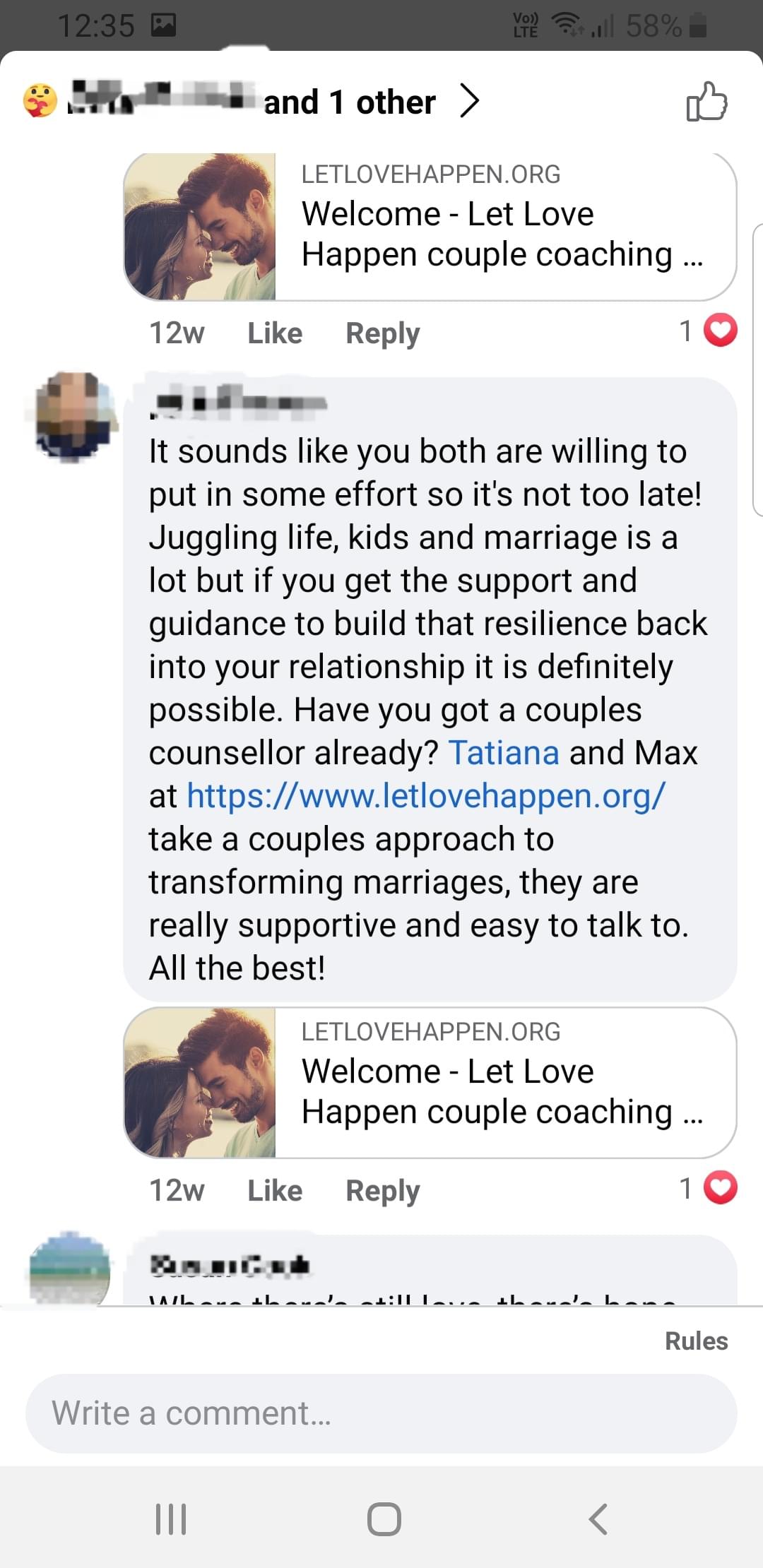Tap the bottom commenter's landscape avatar
This screenshot has width=763, height=1568.
(69, 1269)
